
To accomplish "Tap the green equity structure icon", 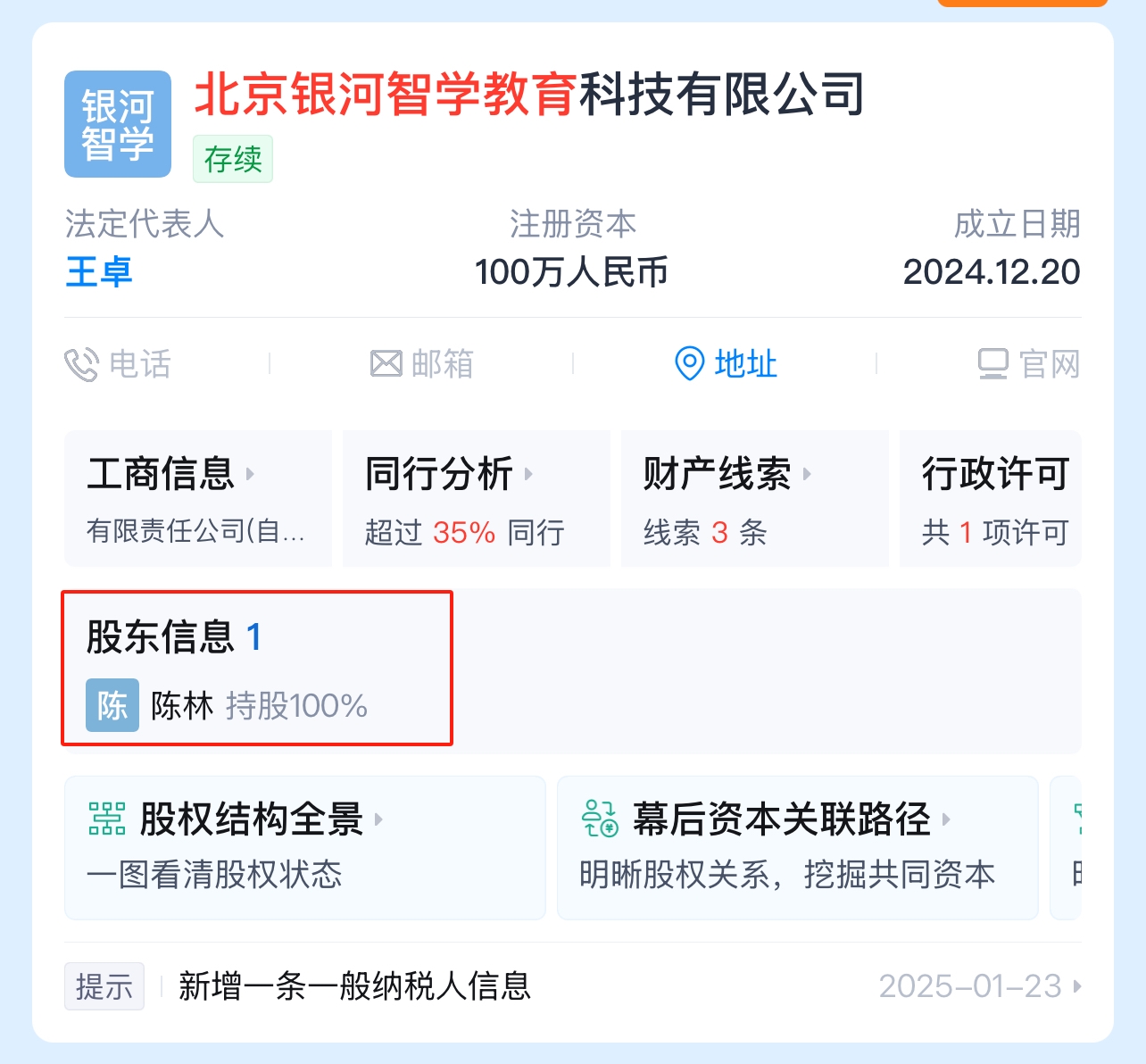I will (107, 819).
